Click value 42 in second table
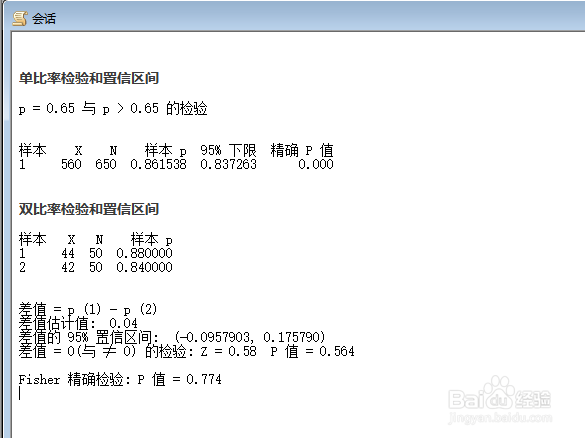 point(68,267)
